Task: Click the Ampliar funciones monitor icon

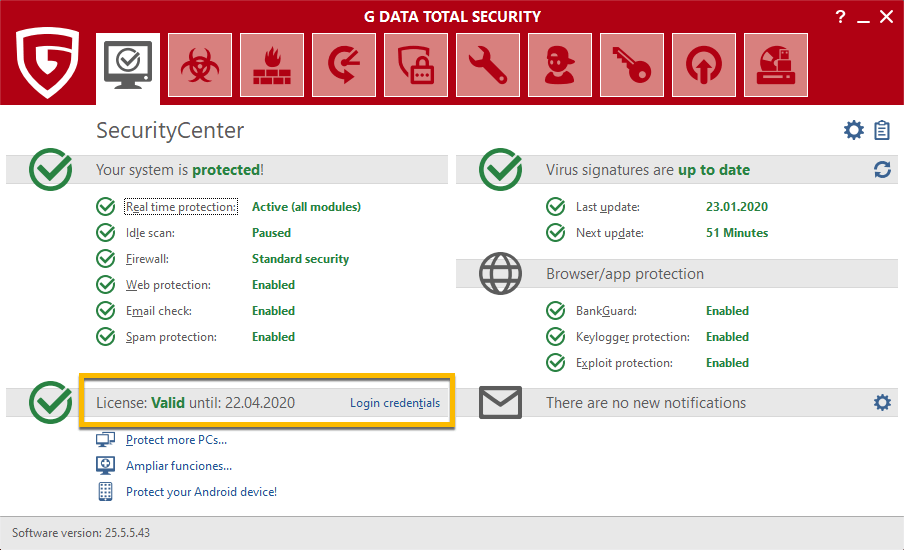Action: coord(106,465)
